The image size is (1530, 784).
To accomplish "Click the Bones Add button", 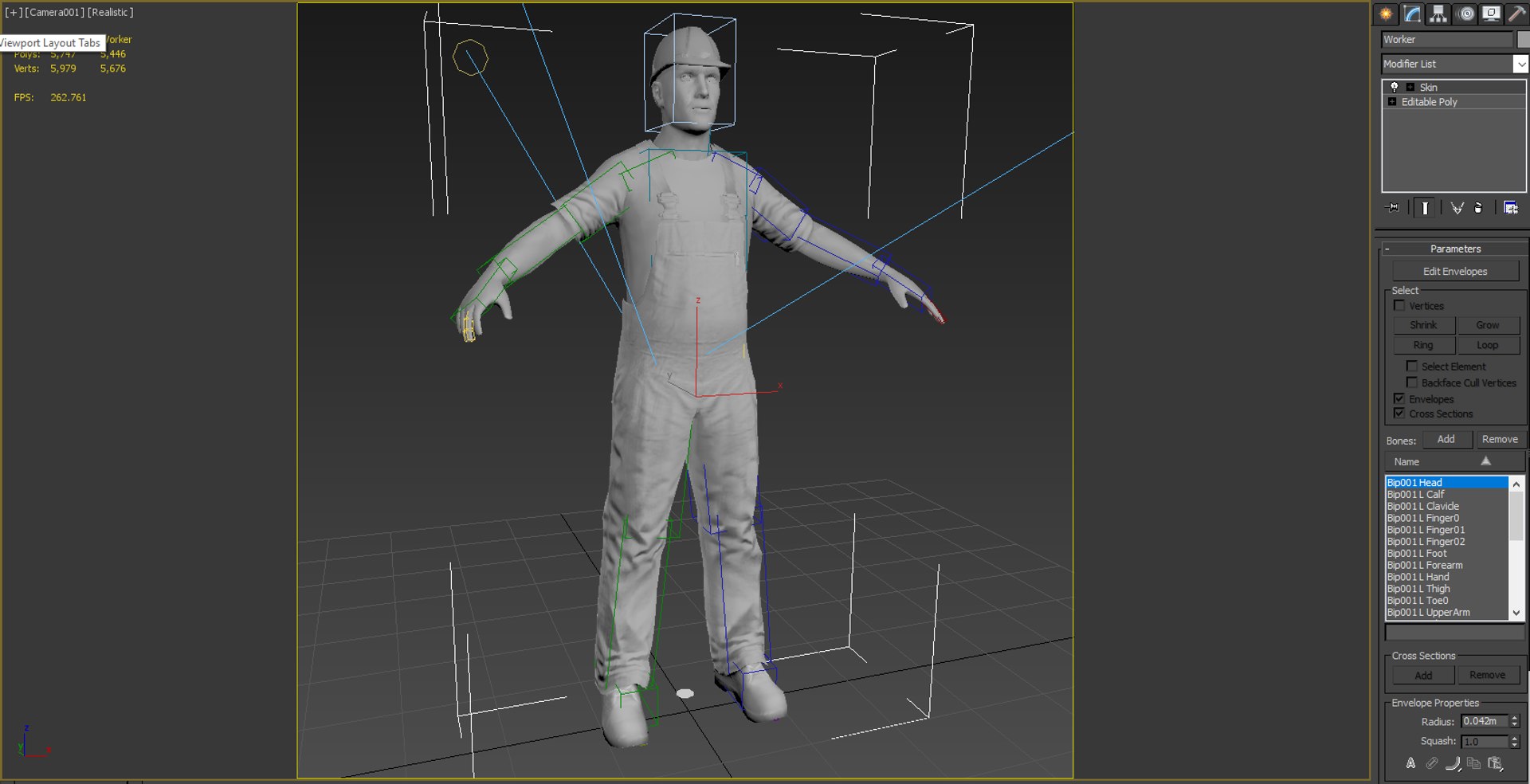I will (1446, 439).
